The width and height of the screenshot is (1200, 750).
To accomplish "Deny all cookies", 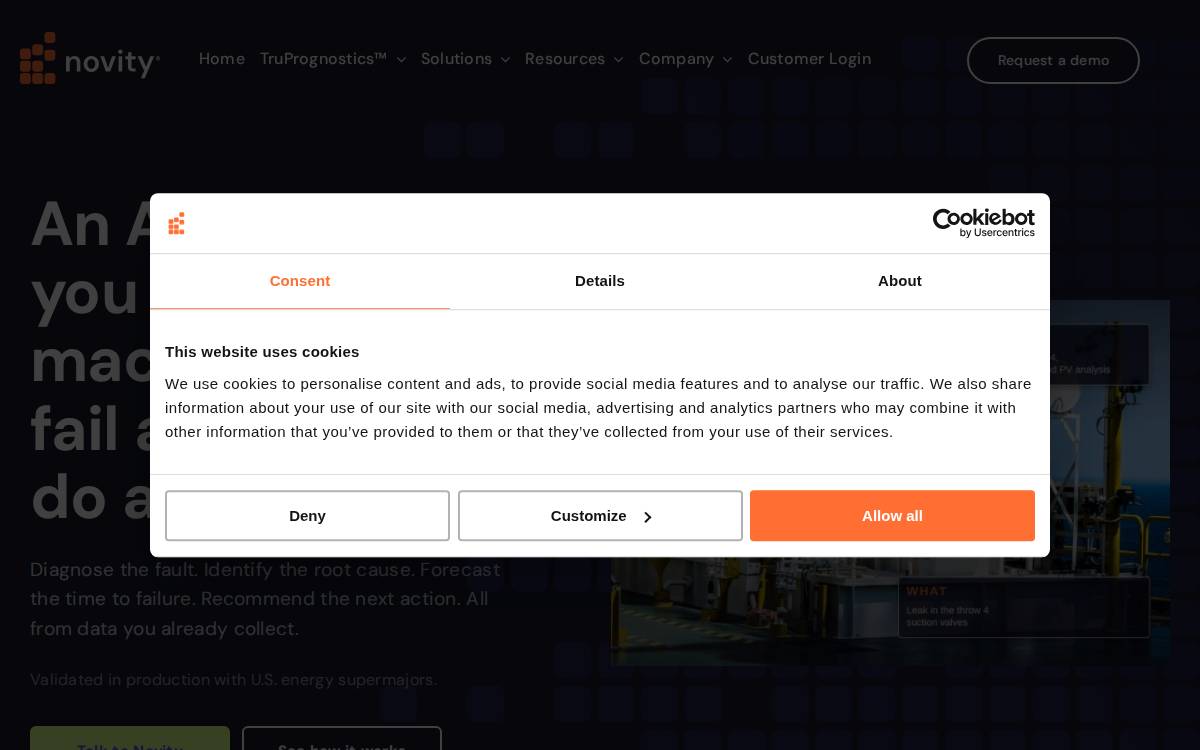I will point(307,516).
